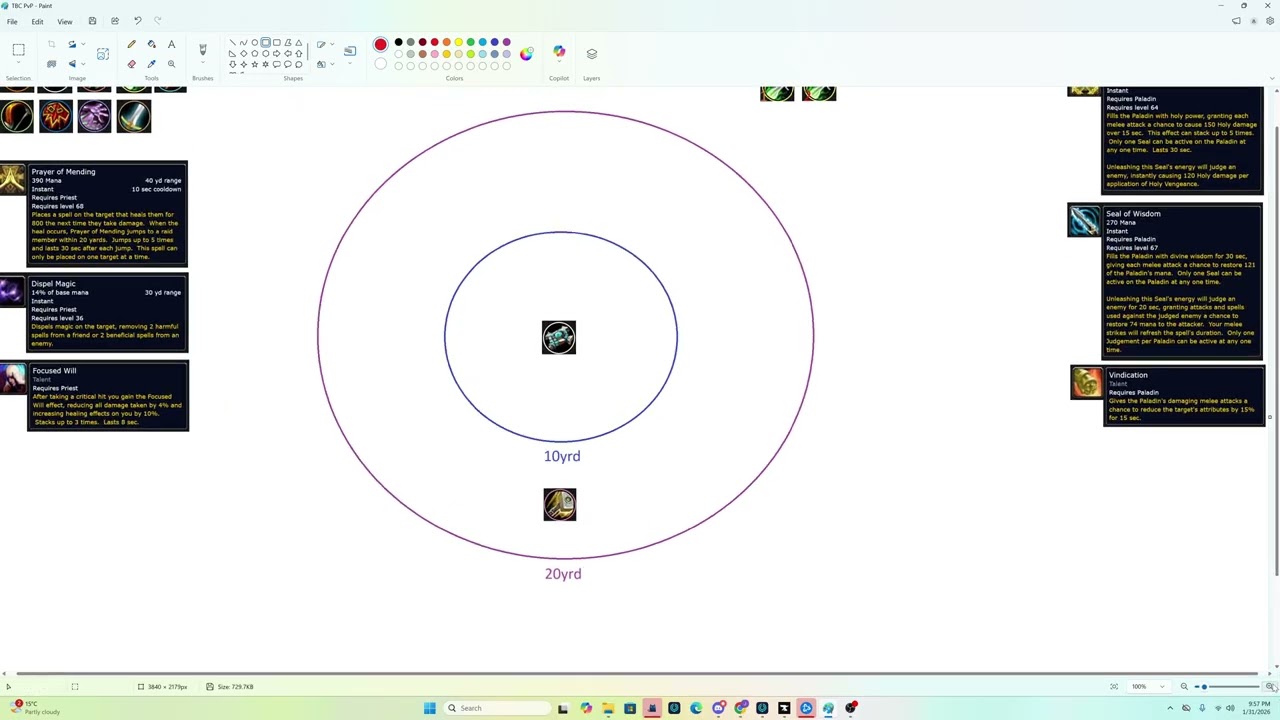Choose the Oval shape
The image size is (1280, 720).
pyautogui.click(x=255, y=43)
